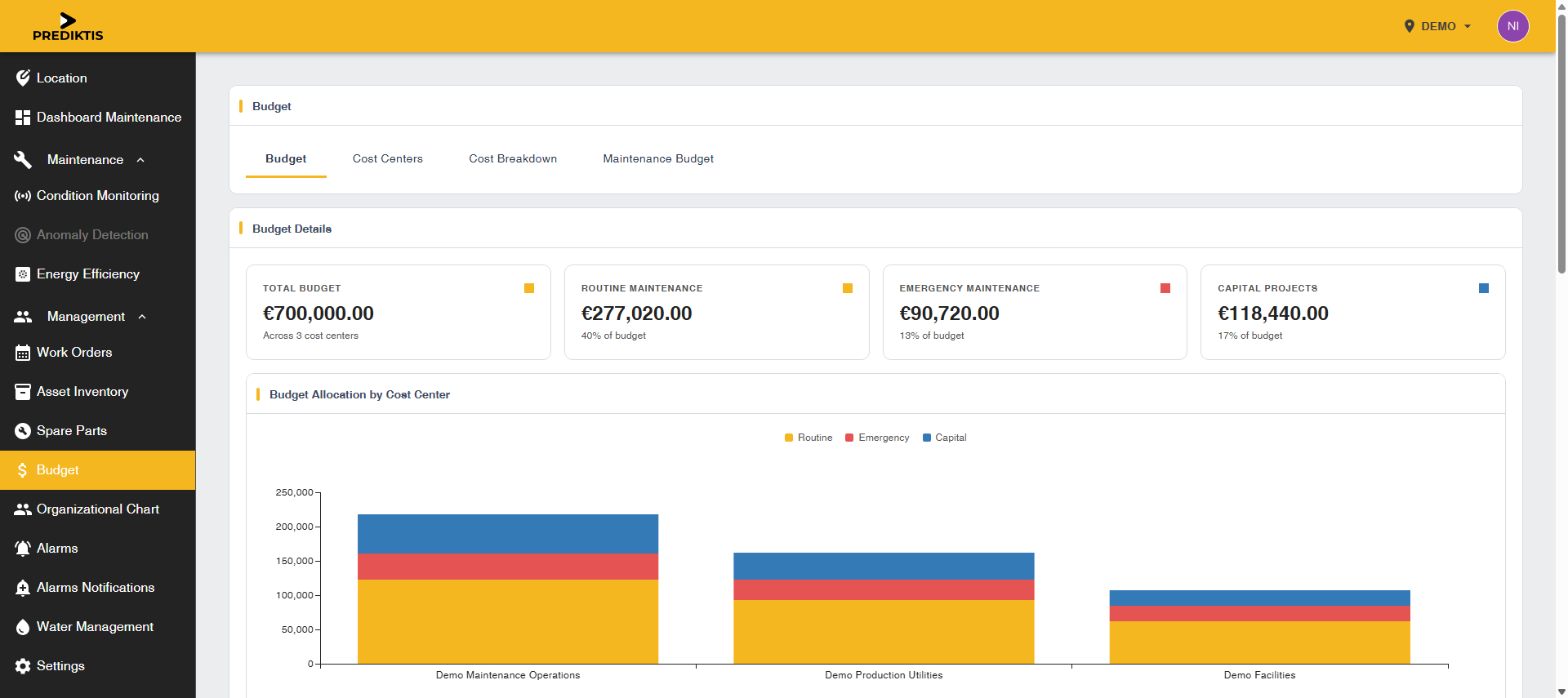Toggle Routine series in chart legend
1568x698 pixels.
pyautogui.click(x=809, y=438)
